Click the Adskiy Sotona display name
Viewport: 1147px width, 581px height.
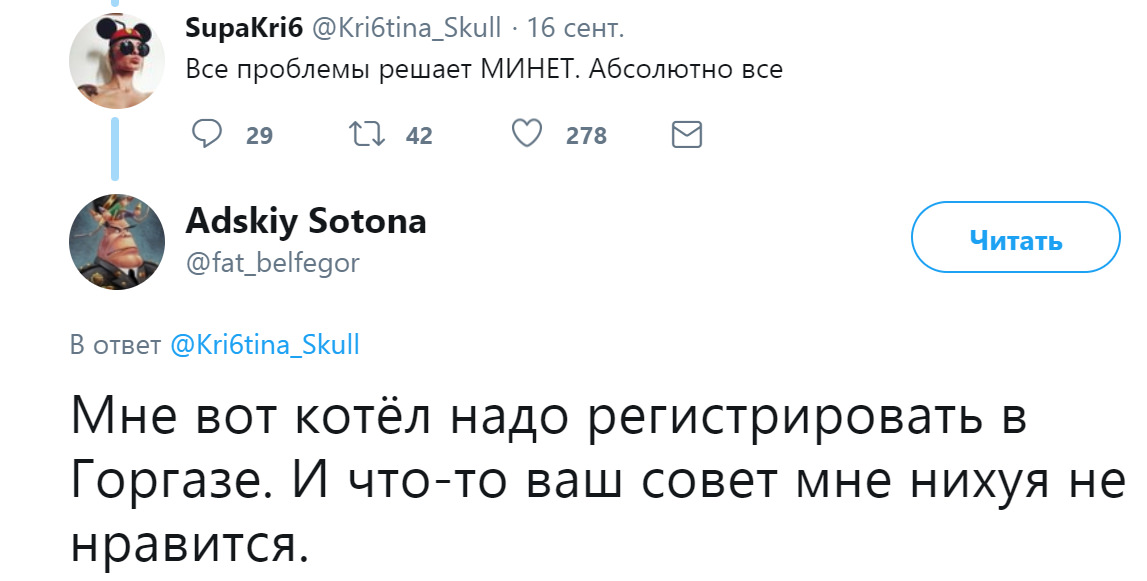(306, 220)
